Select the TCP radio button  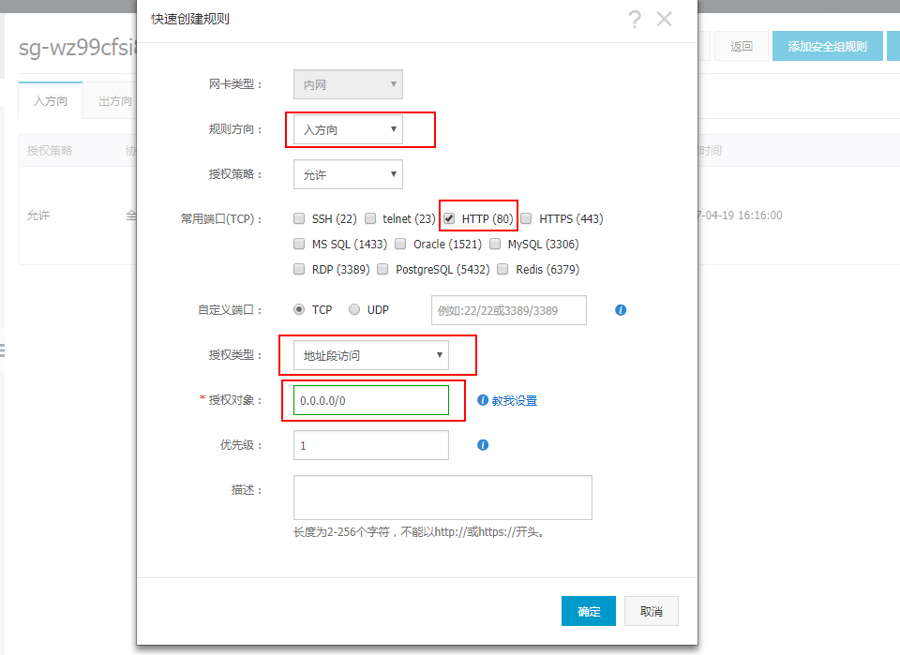pos(299,310)
